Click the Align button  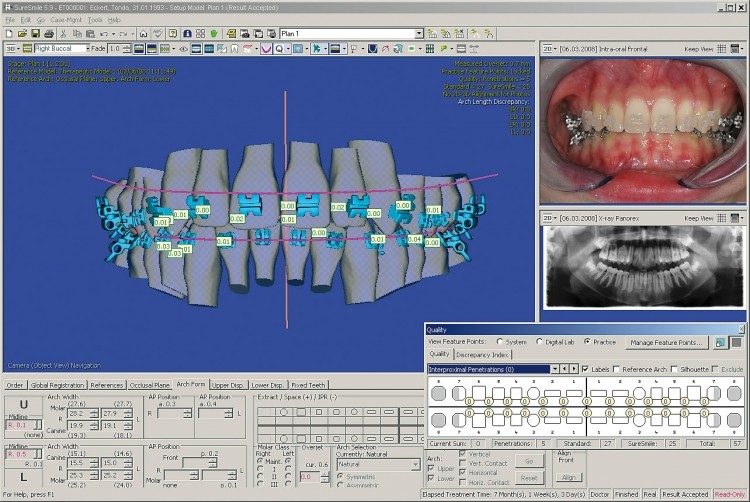click(569, 477)
